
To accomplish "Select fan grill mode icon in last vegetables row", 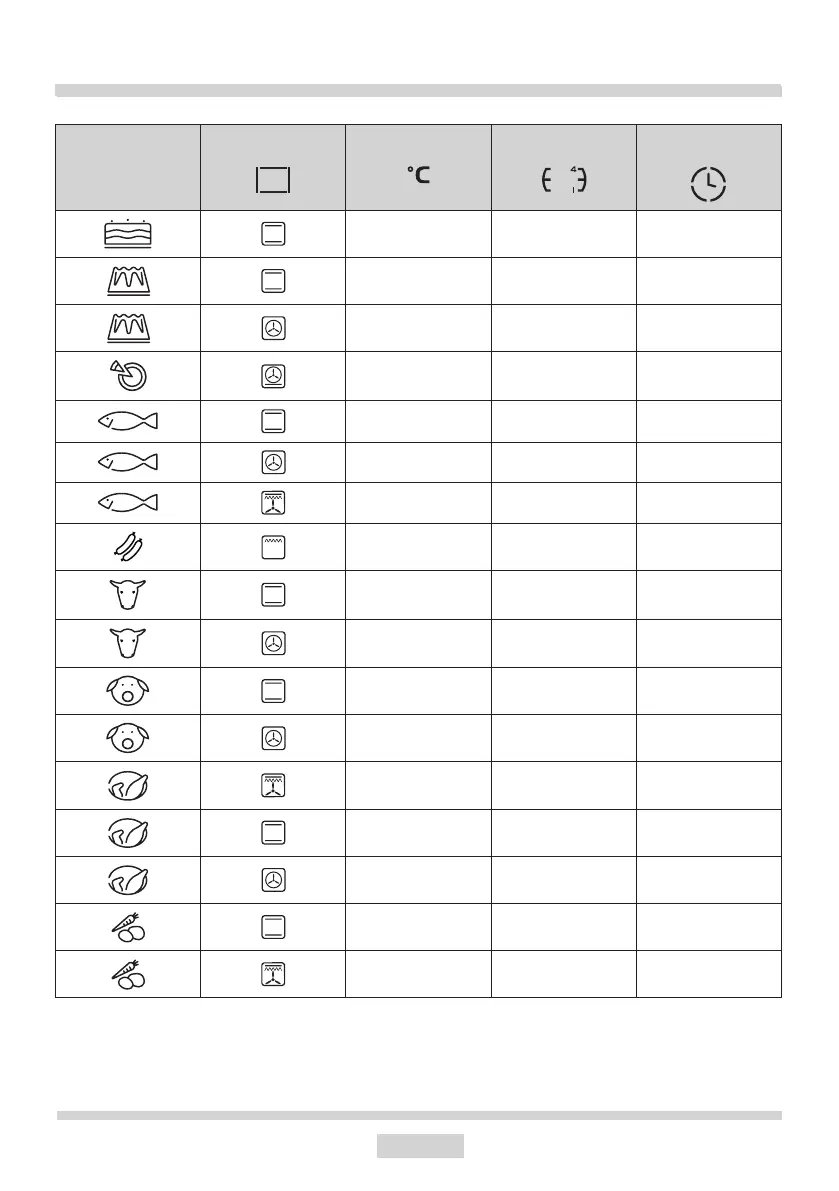I will pyautogui.click(x=273, y=974).
